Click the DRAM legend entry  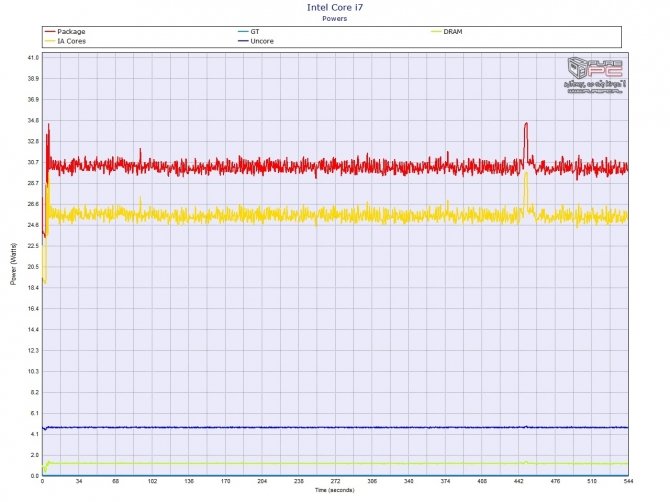447,32
